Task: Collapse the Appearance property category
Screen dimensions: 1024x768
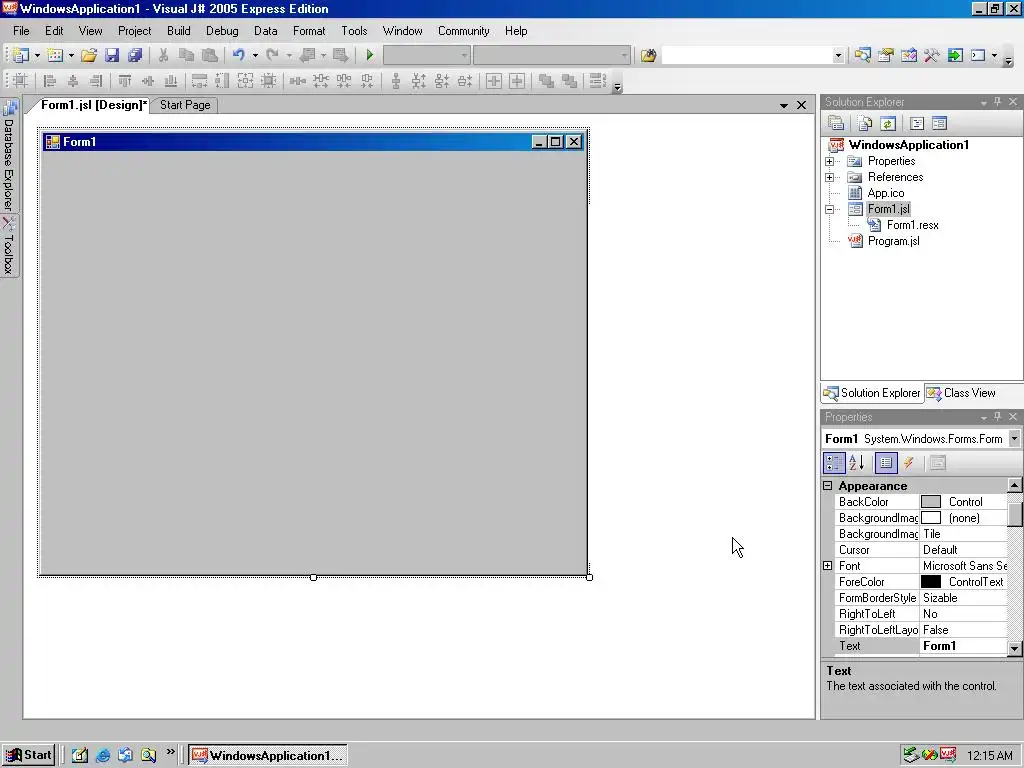Action: [827, 485]
